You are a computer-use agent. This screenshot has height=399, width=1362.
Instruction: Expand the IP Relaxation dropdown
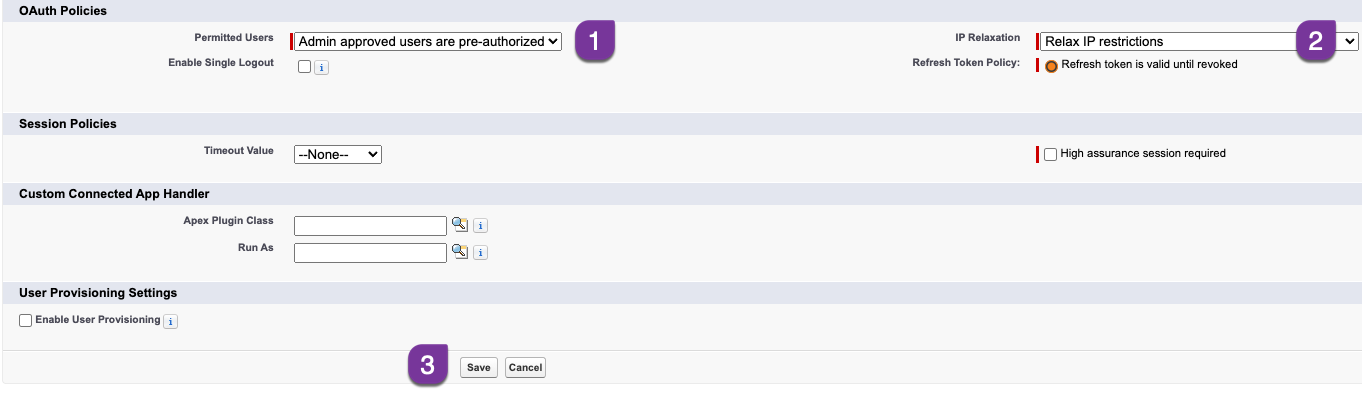1199,41
